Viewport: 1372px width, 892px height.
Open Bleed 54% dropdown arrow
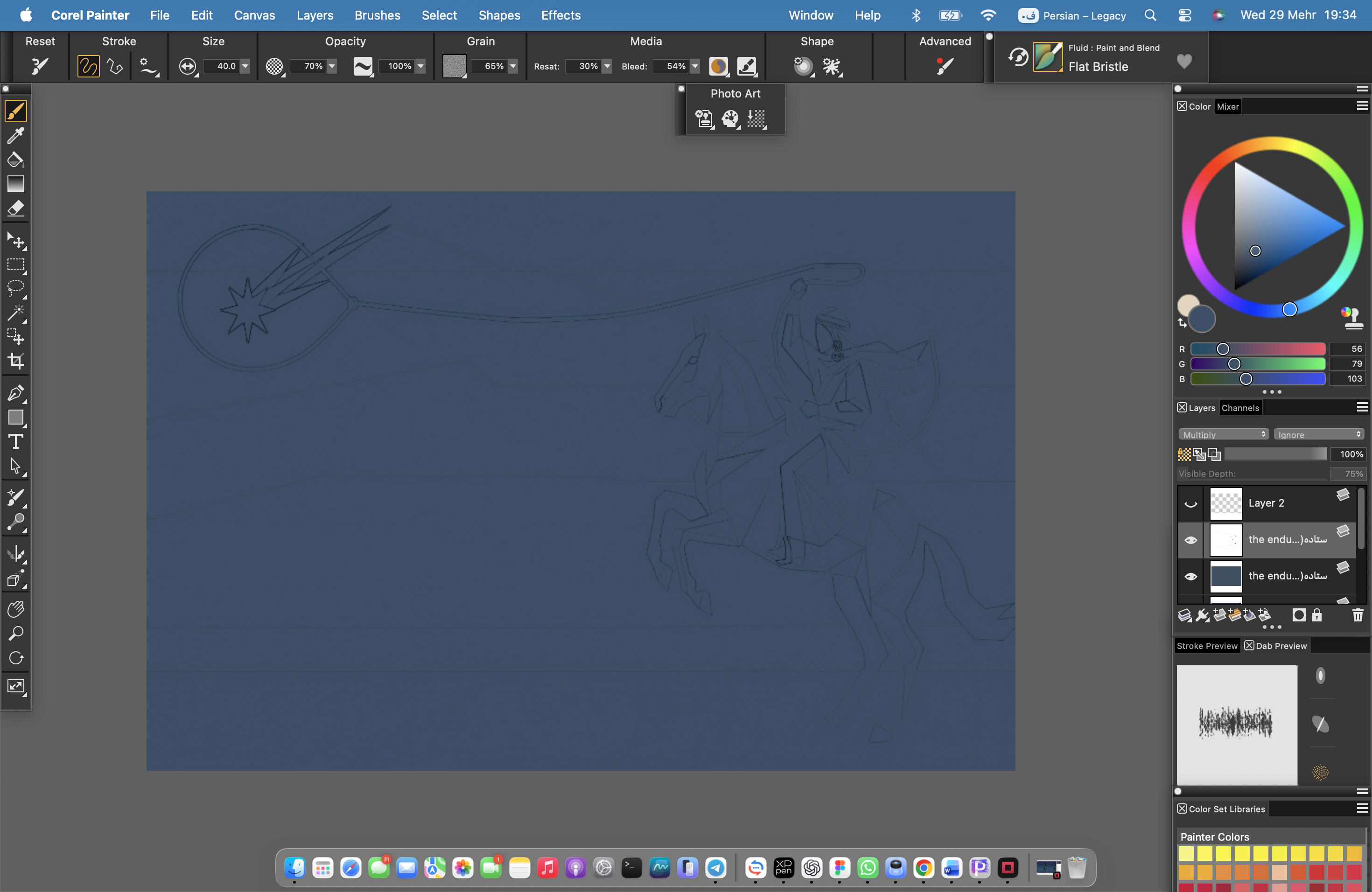point(695,66)
